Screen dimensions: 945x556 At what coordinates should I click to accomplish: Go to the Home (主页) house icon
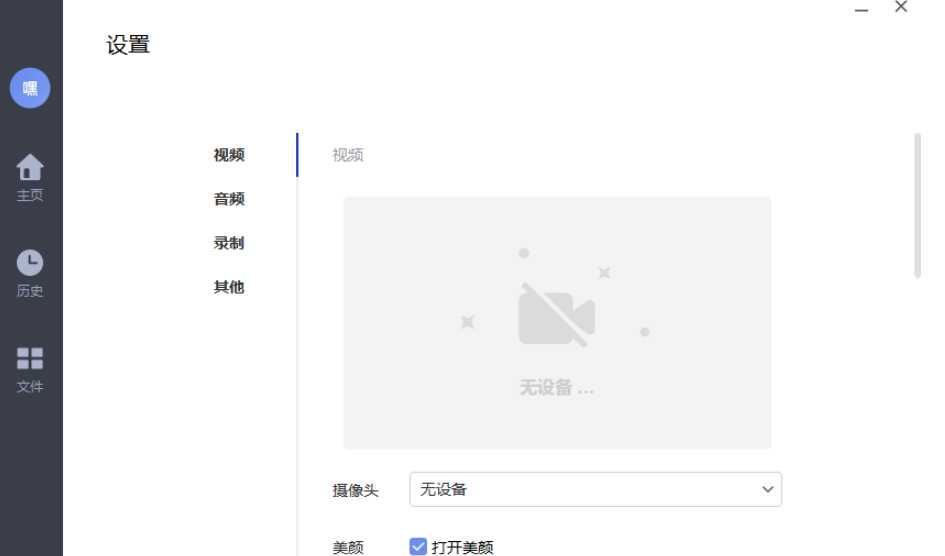coord(30,167)
